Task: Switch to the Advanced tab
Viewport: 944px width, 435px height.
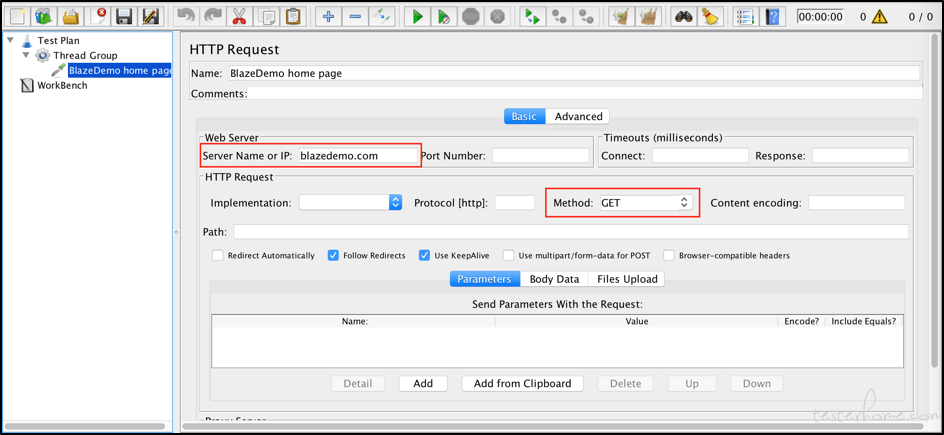Action: pos(578,117)
